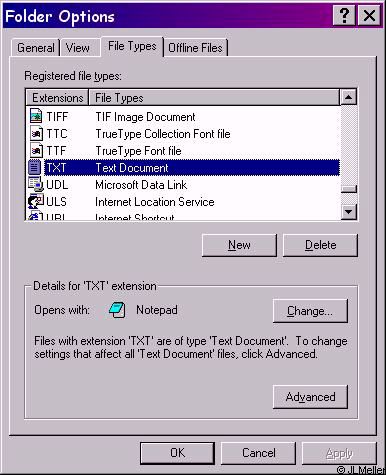Viewport: 386px width, 475px height.
Task: Click the TTF font file icon
Action: click(36, 151)
